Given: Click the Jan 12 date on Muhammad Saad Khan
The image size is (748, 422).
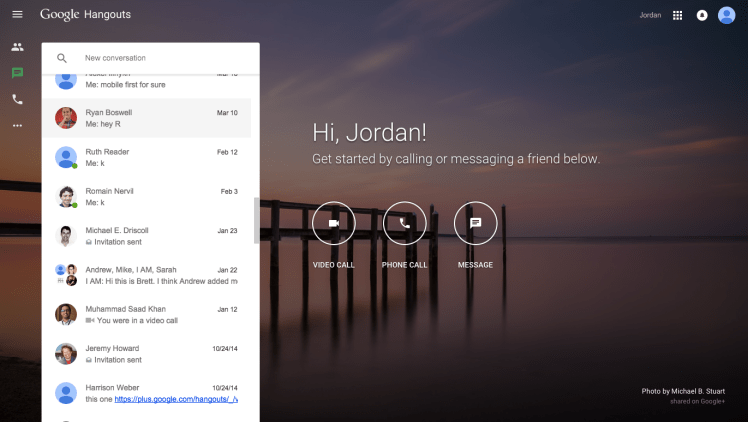Looking at the screenshot, I should tap(228, 309).
